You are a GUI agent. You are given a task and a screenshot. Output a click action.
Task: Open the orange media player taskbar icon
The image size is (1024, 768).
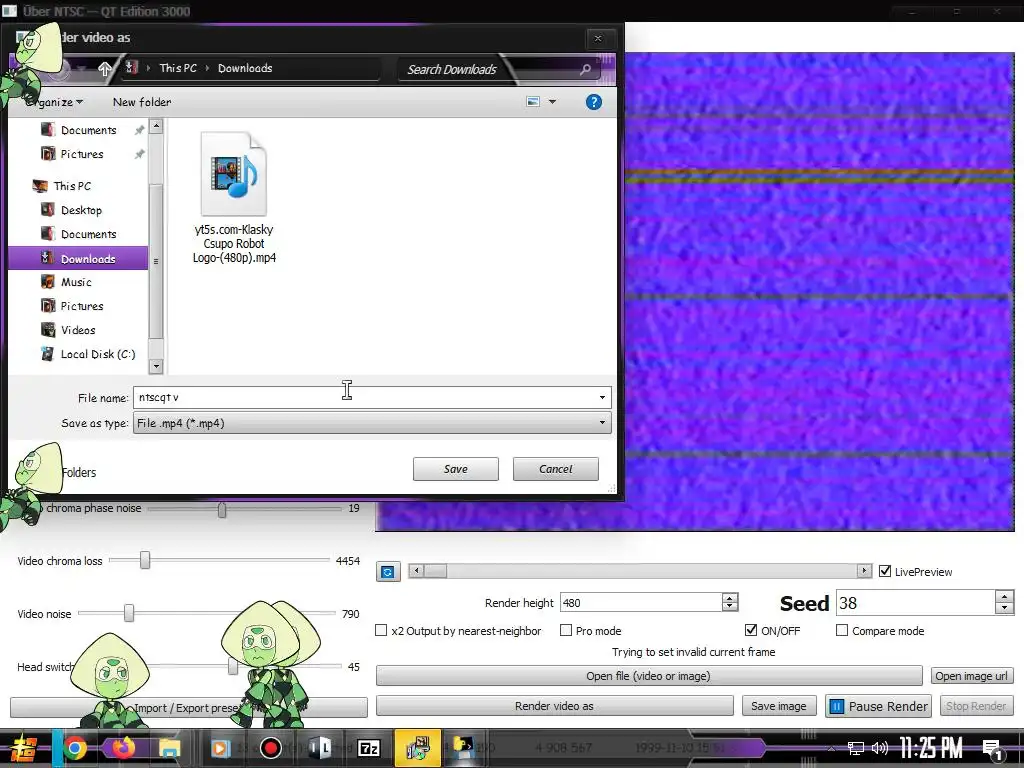tap(221, 748)
